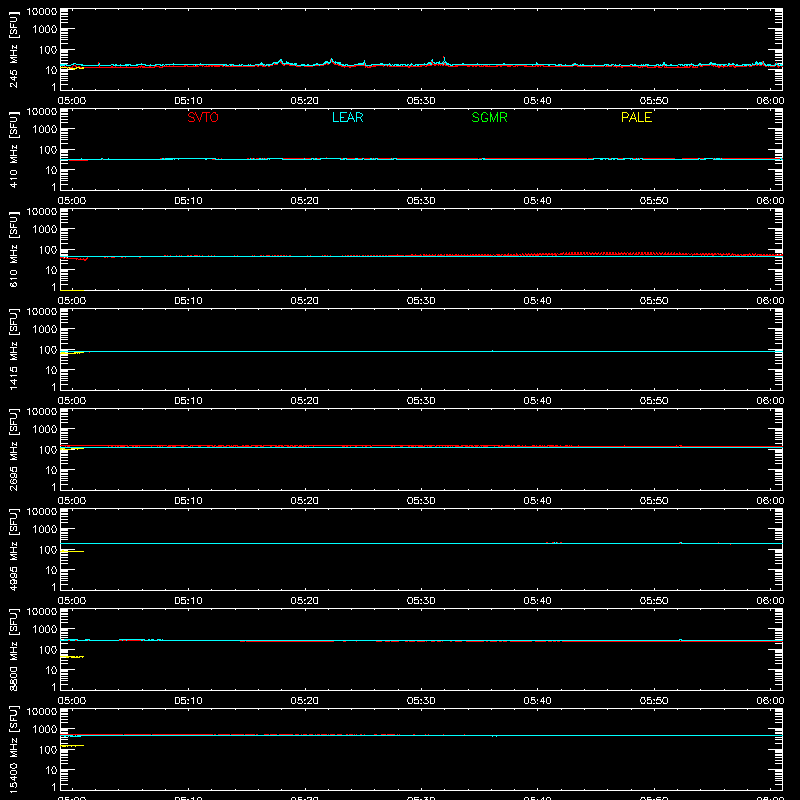Click 05:30 time label under 8800 MHz panel

(421, 701)
